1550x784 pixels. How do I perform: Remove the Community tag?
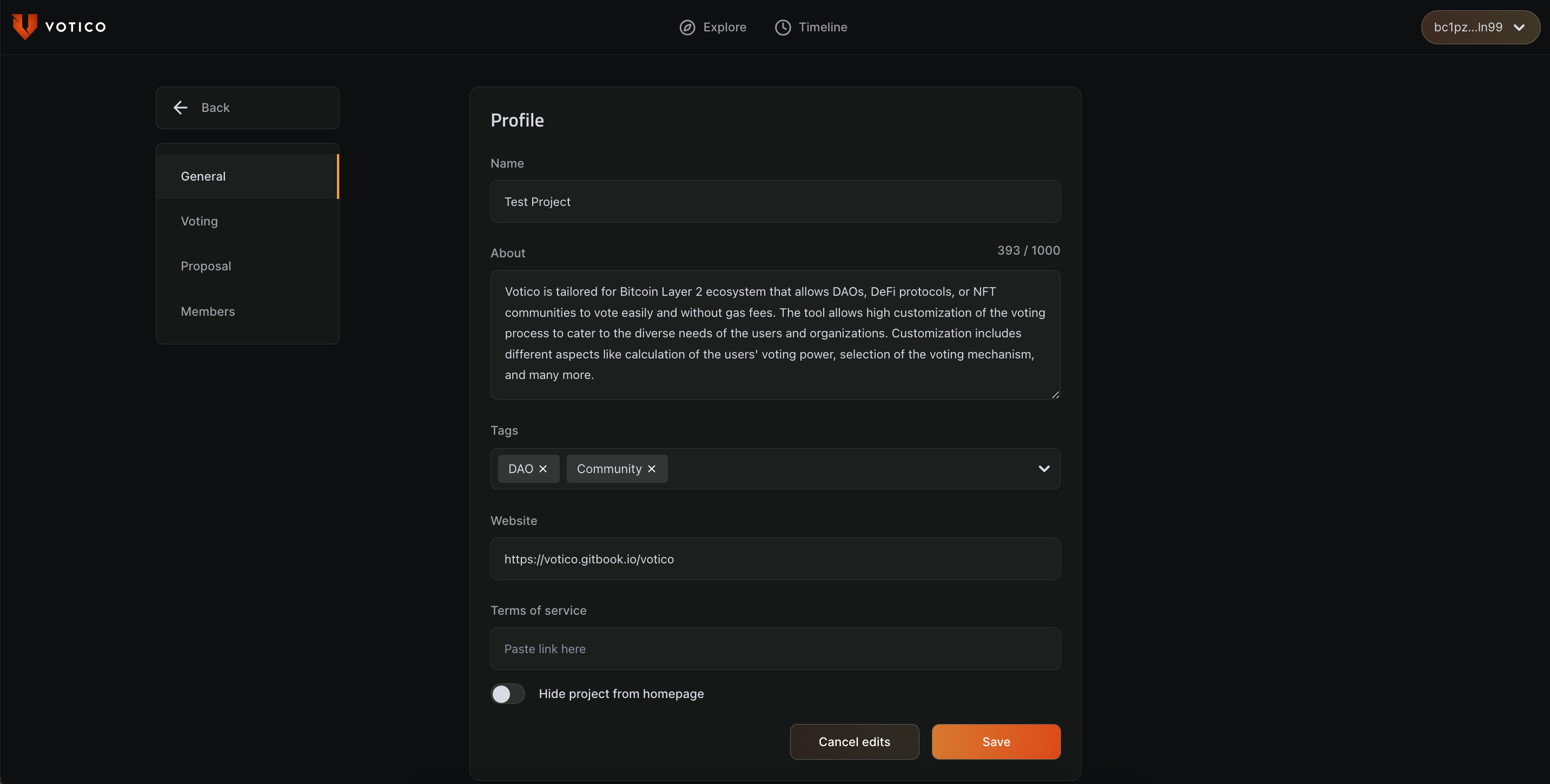pos(652,469)
